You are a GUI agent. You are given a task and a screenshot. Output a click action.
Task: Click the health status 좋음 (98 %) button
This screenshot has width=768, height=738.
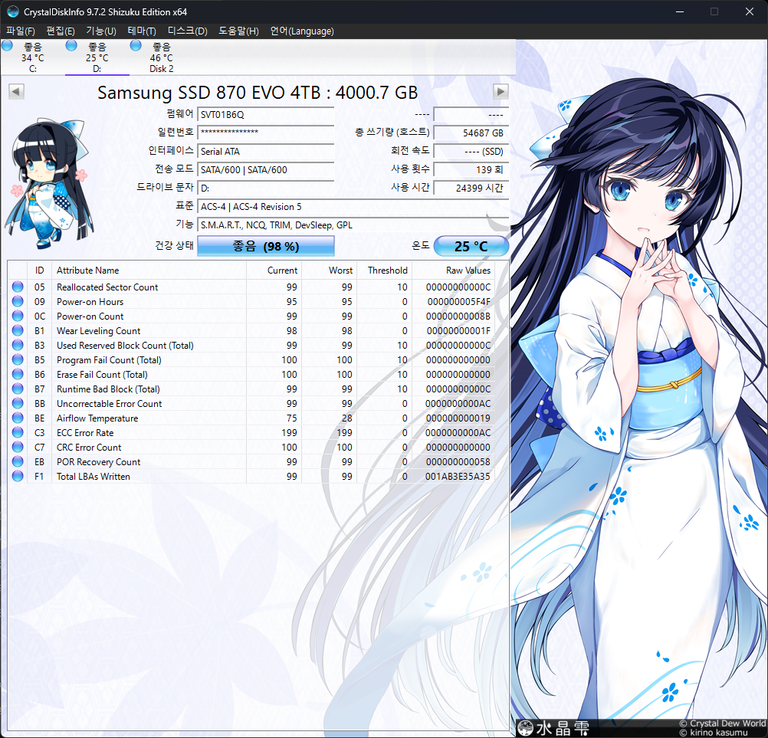click(266, 246)
